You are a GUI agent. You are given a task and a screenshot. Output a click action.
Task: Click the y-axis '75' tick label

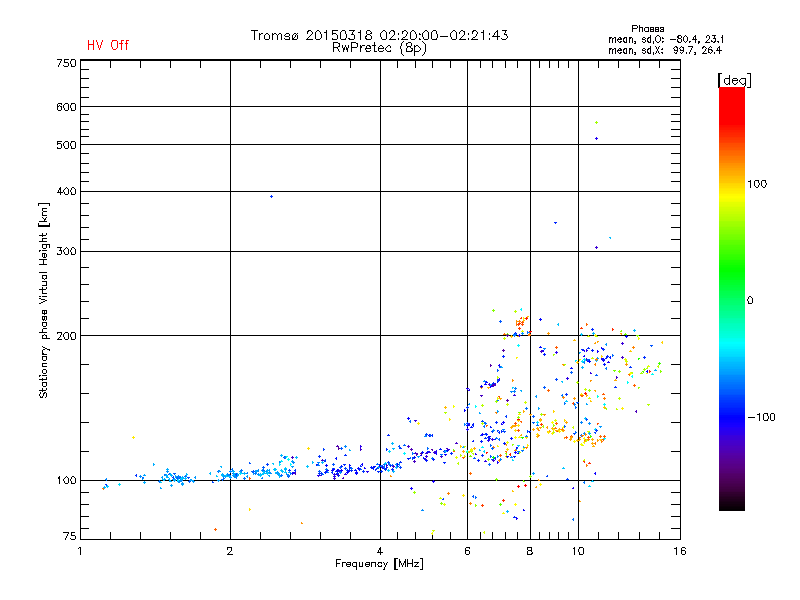(x=70, y=536)
